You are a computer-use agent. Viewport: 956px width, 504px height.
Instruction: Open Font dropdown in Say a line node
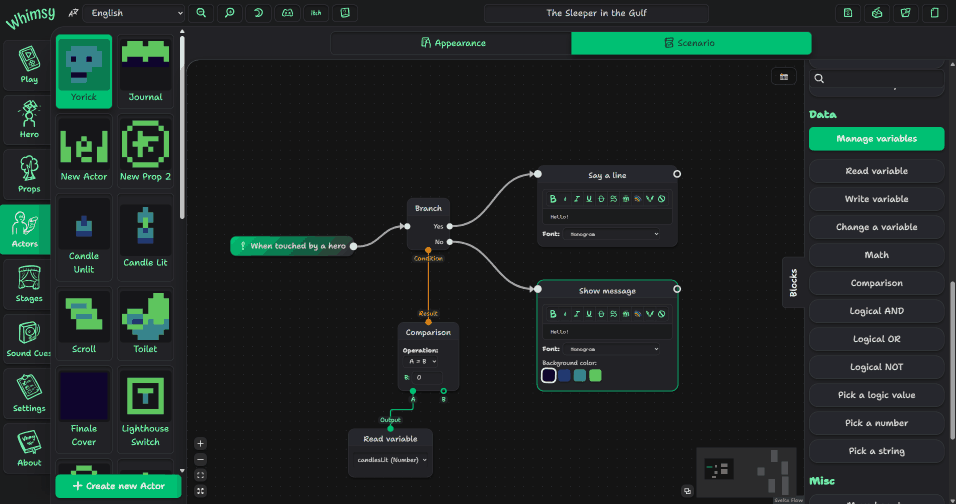point(611,234)
